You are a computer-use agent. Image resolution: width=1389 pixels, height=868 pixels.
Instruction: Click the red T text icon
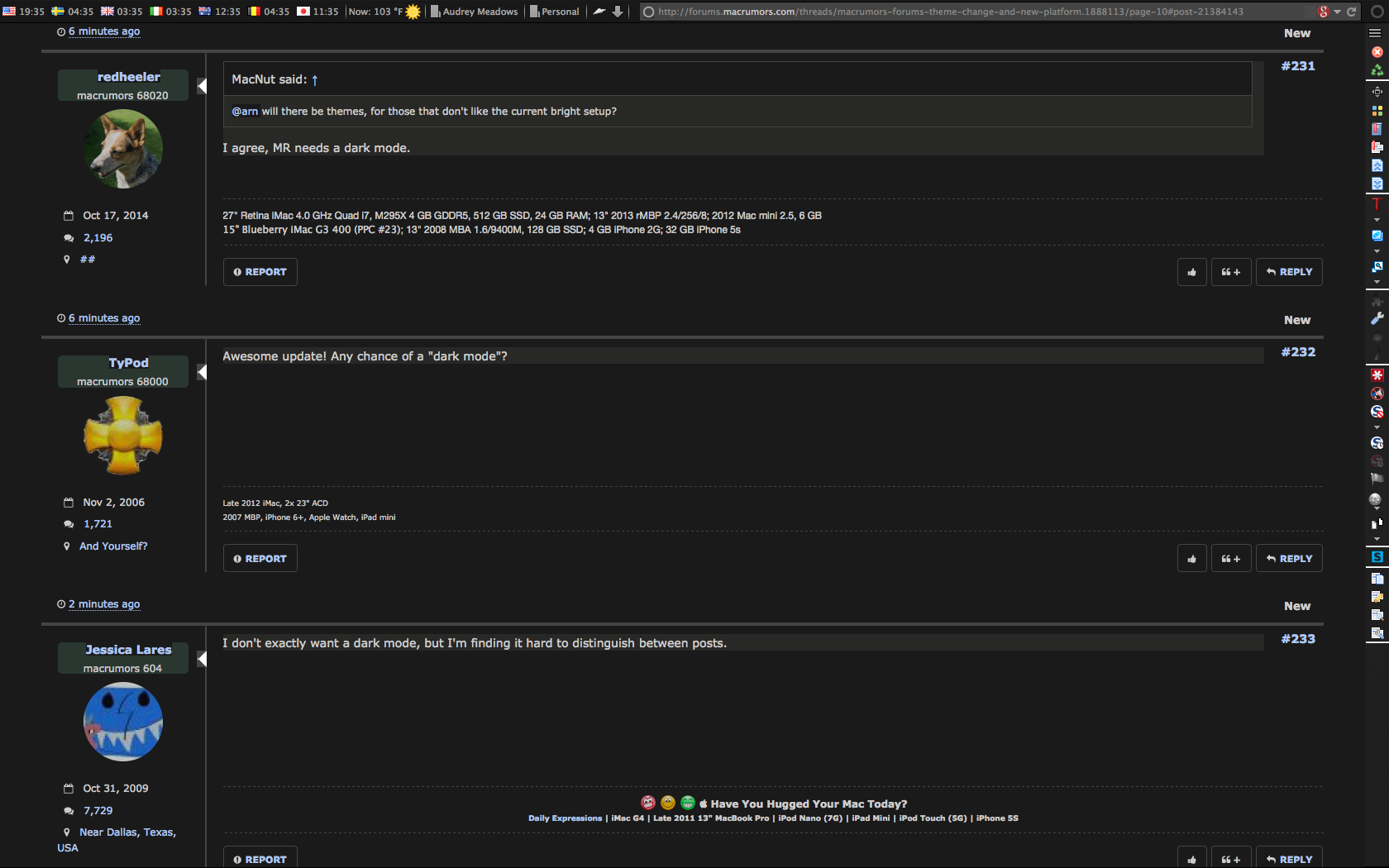pyautogui.click(x=1377, y=204)
